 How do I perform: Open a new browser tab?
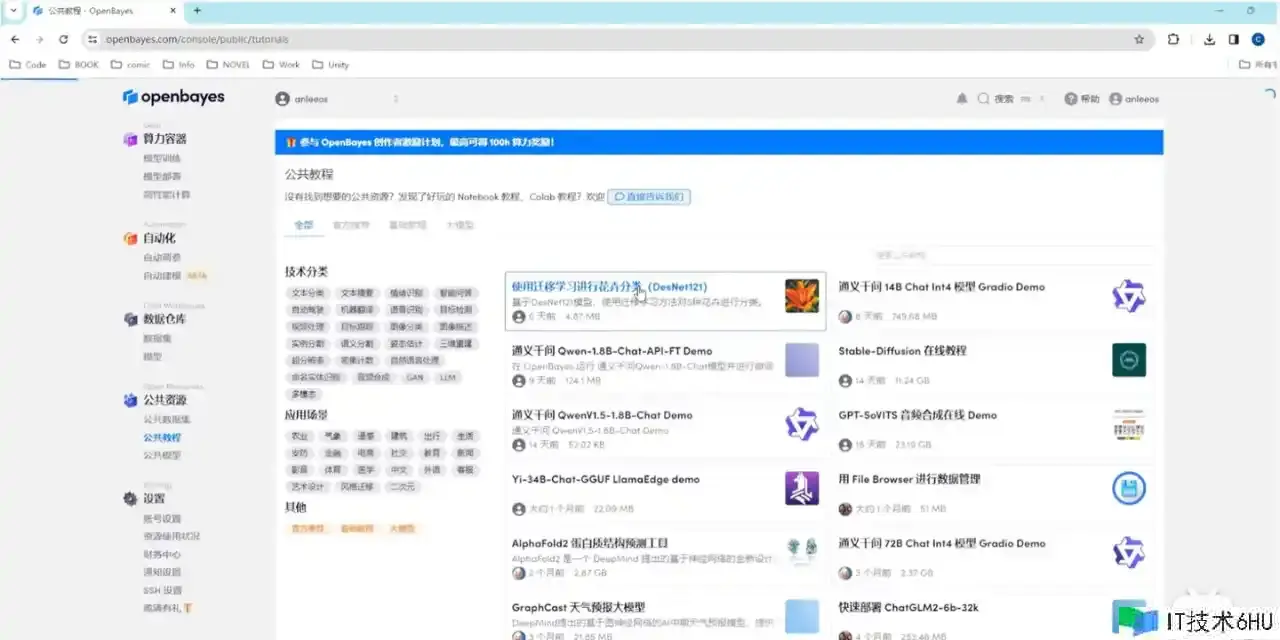tap(197, 10)
